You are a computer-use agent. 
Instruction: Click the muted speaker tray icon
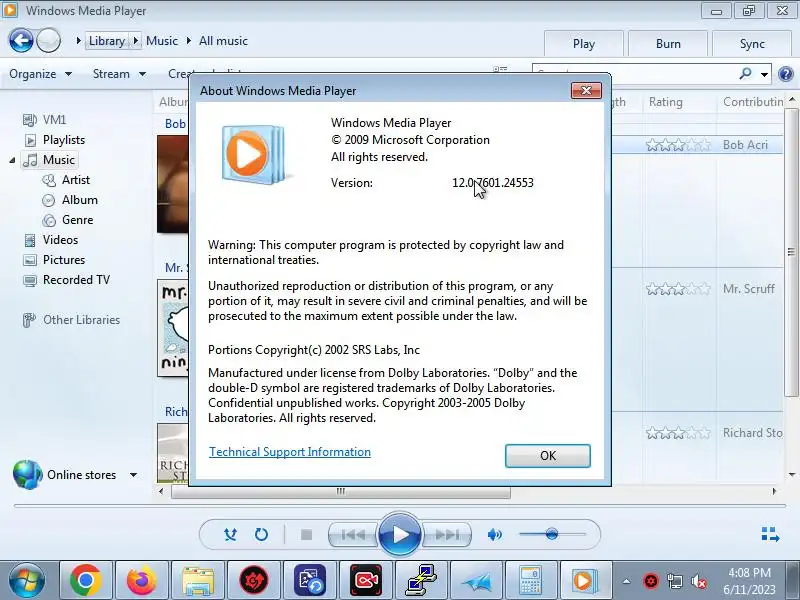tap(698, 581)
